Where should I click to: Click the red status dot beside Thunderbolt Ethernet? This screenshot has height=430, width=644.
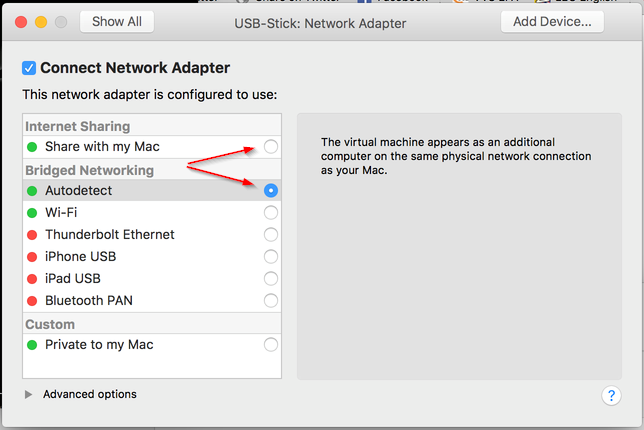[x=32, y=235]
